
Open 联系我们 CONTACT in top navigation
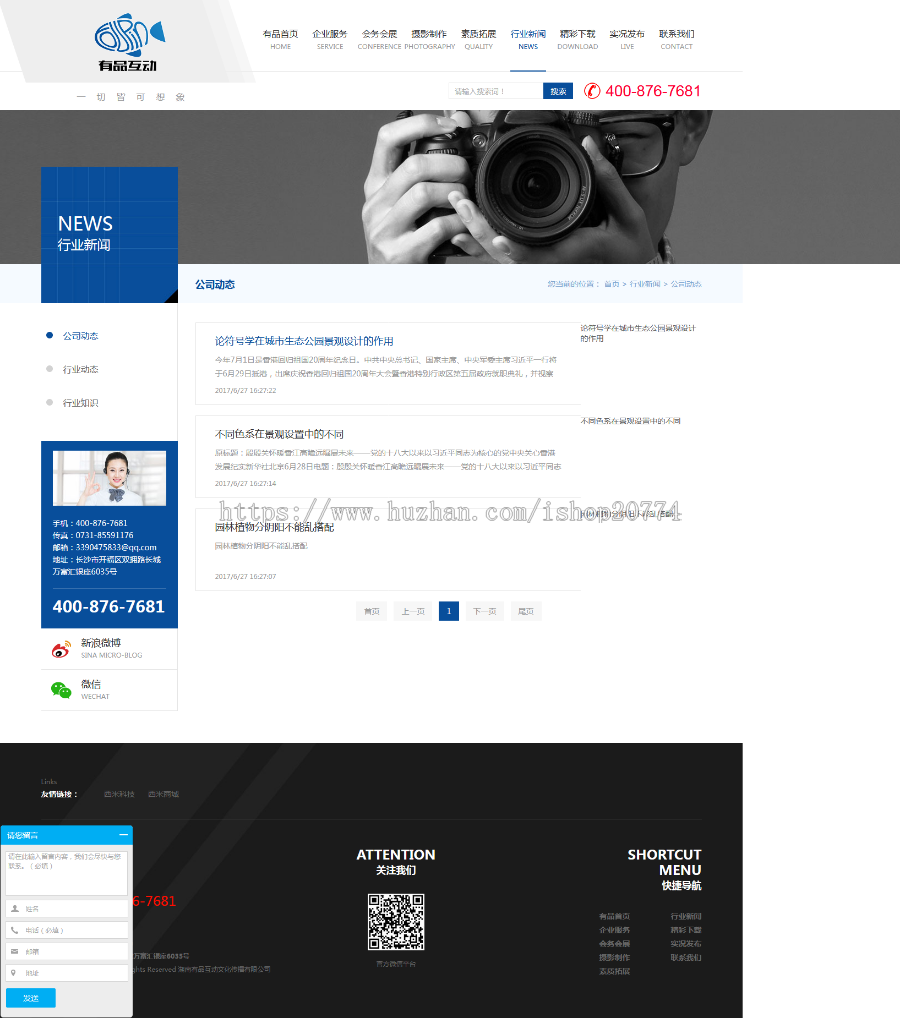[676, 39]
